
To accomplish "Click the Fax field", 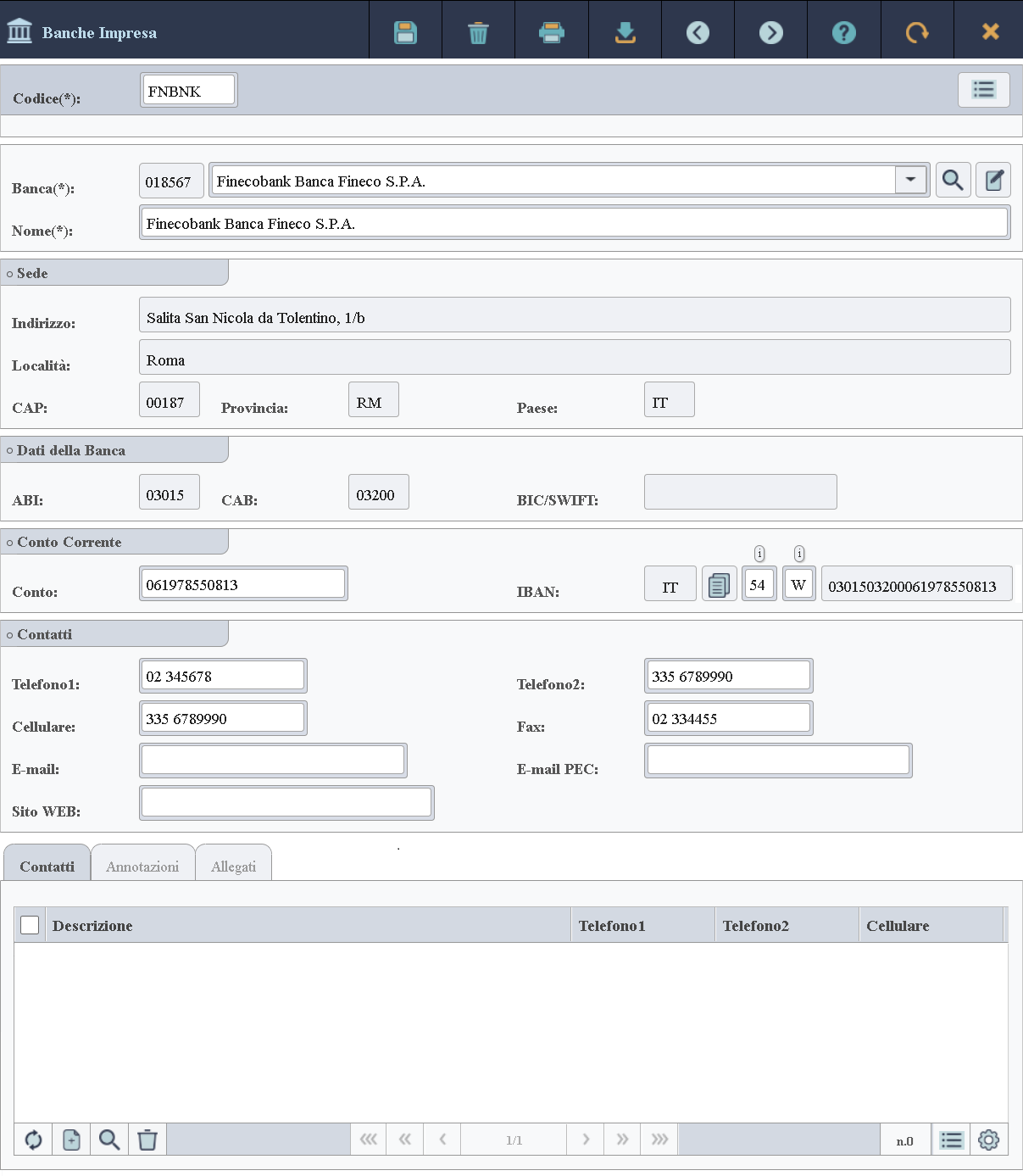I will [x=728, y=718].
